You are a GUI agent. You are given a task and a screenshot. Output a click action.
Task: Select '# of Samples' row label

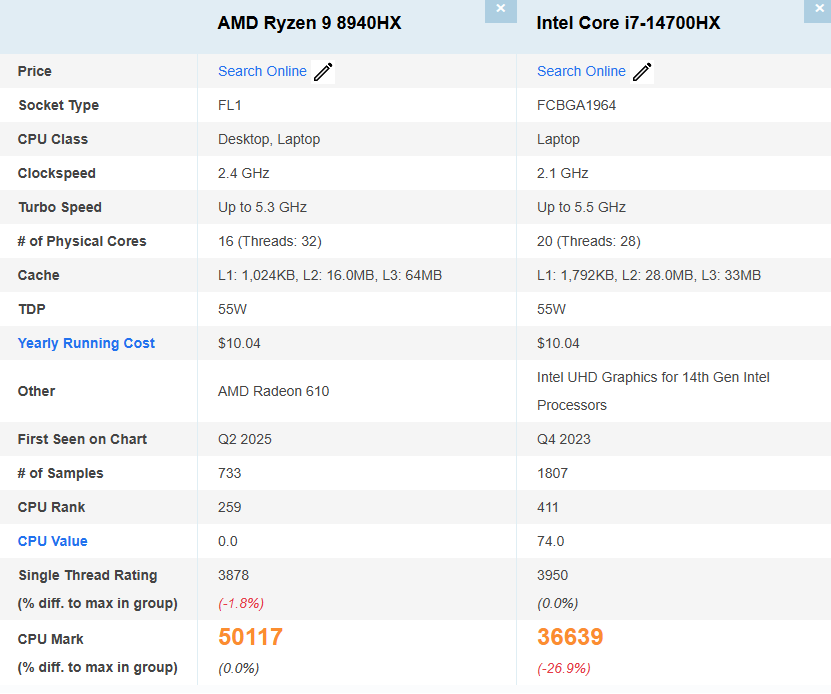(x=60, y=473)
